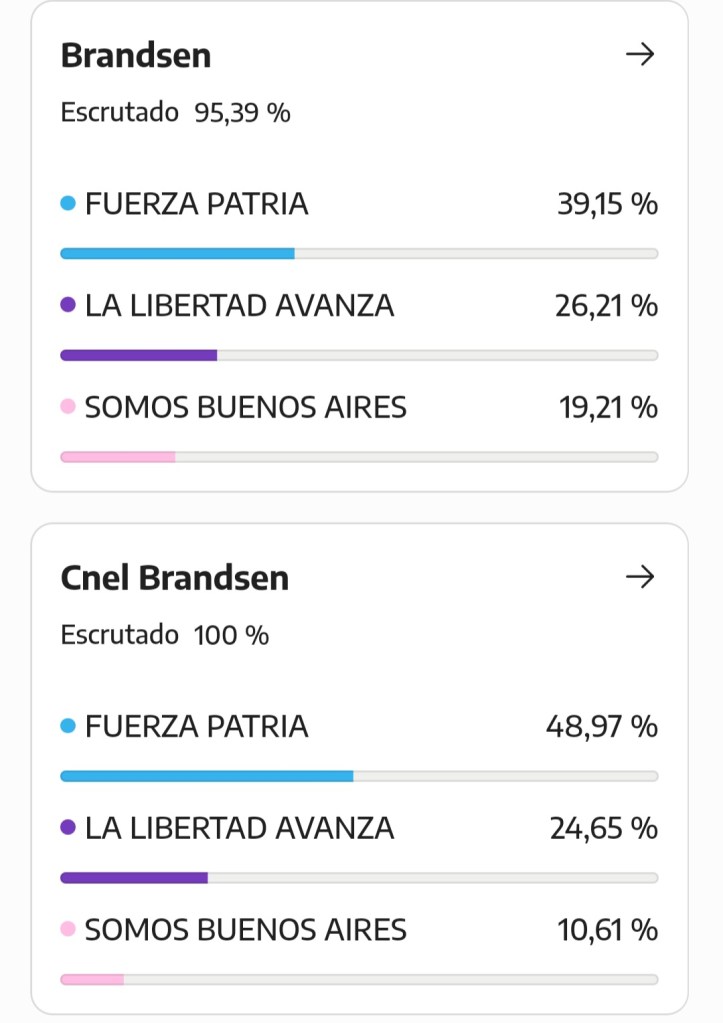
Task: Click Escrutado 95,39 % text
Action: [175, 112]
